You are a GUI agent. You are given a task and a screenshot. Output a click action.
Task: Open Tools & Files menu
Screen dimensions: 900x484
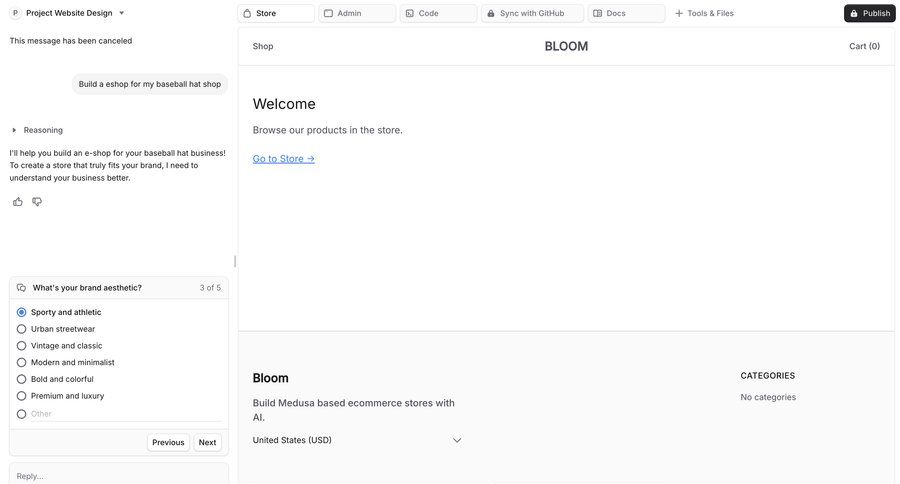(x=704, y=13)
